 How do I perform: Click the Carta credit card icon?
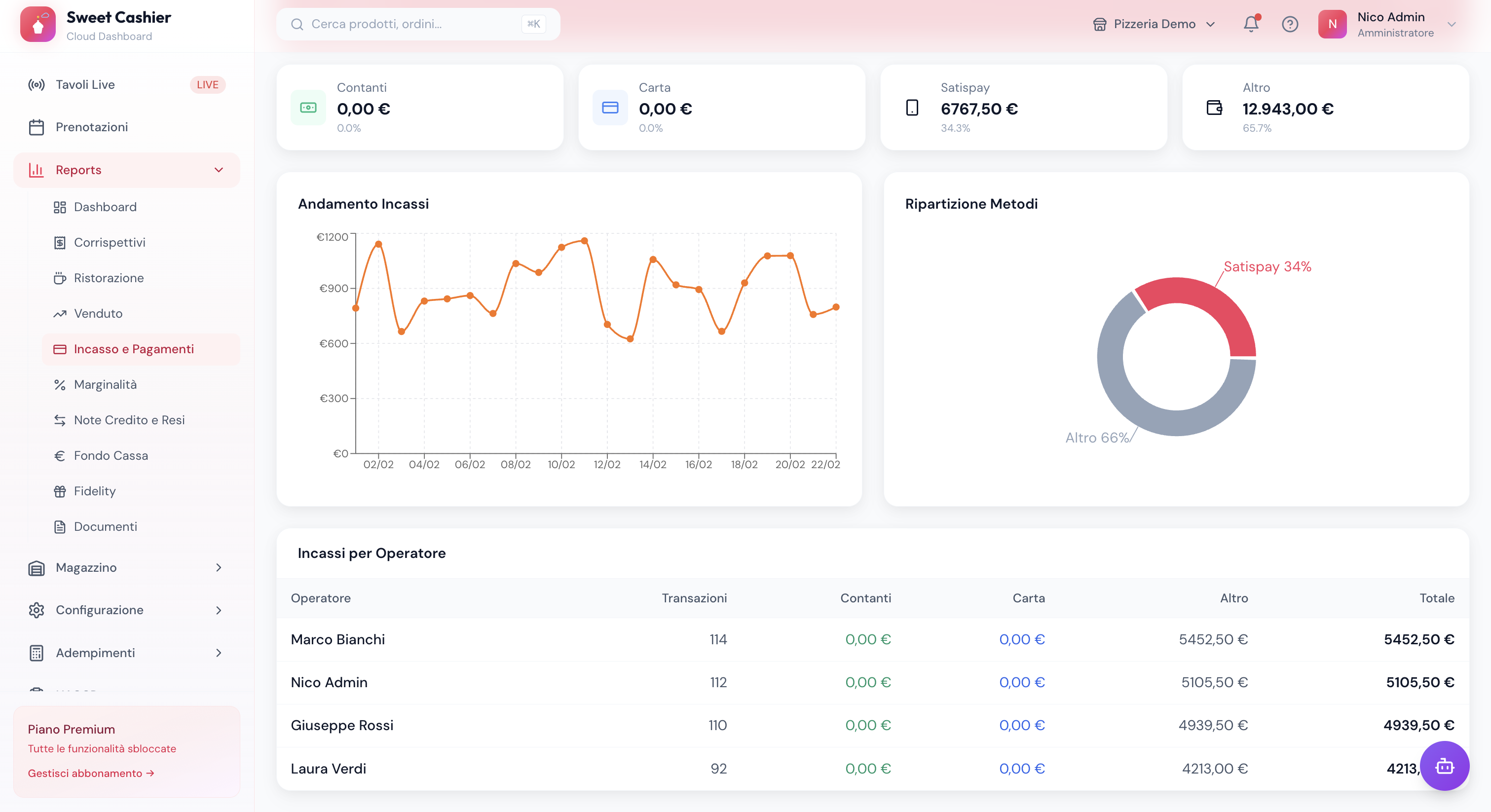coord(610,108)
